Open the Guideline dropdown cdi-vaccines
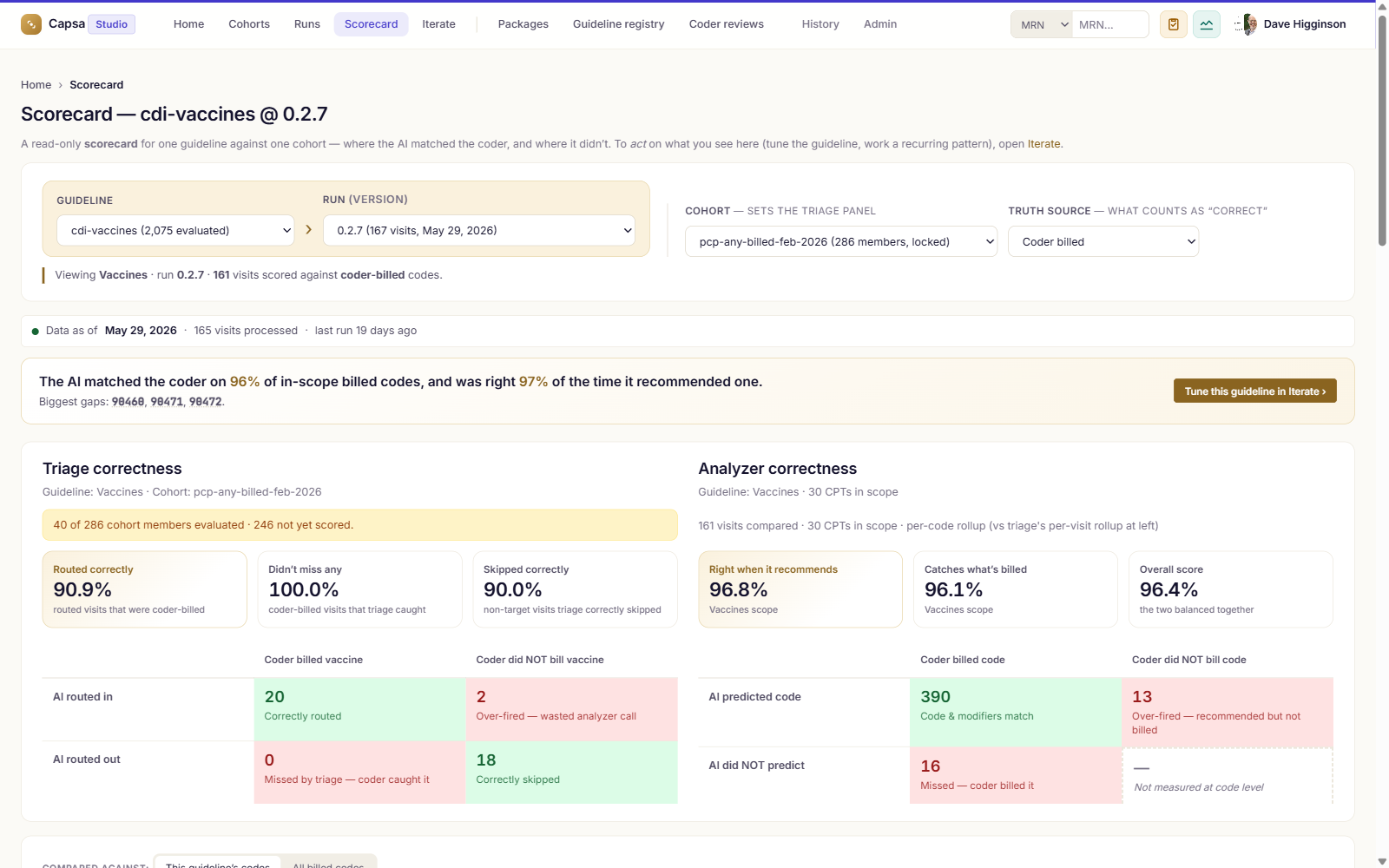Image resolution: width=1389 pixels, height=868 pixels. 175,230
